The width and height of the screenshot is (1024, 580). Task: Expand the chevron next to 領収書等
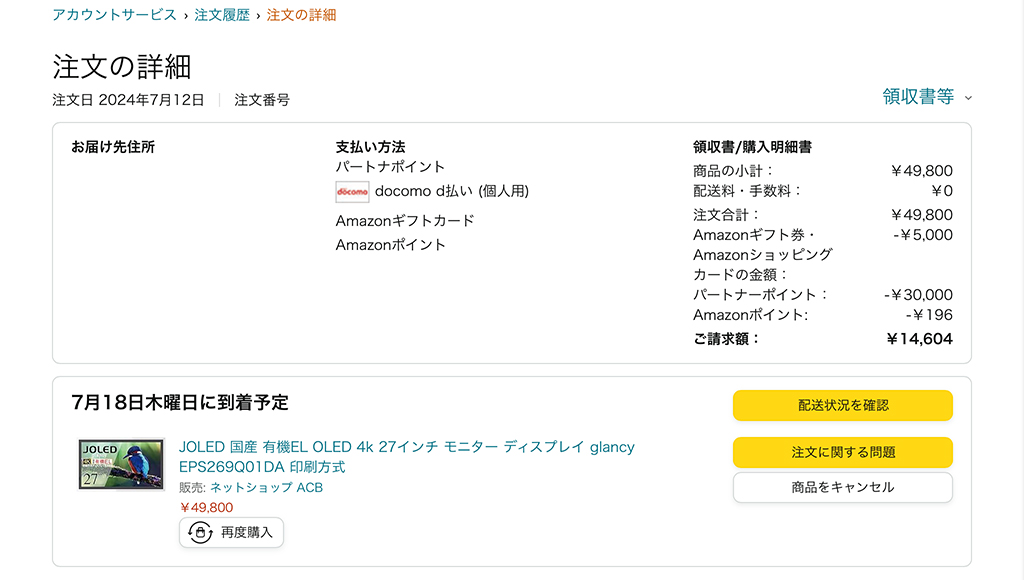point(968,98)
